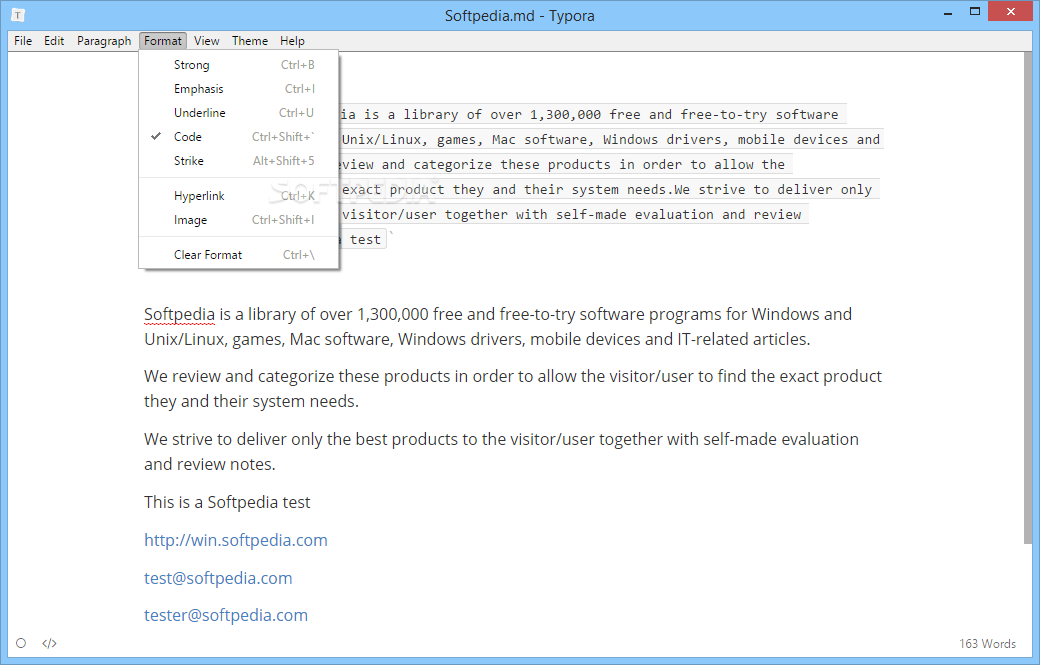
Task: Toggle source code mode icon in status bar
Action: tap(49, 643)
